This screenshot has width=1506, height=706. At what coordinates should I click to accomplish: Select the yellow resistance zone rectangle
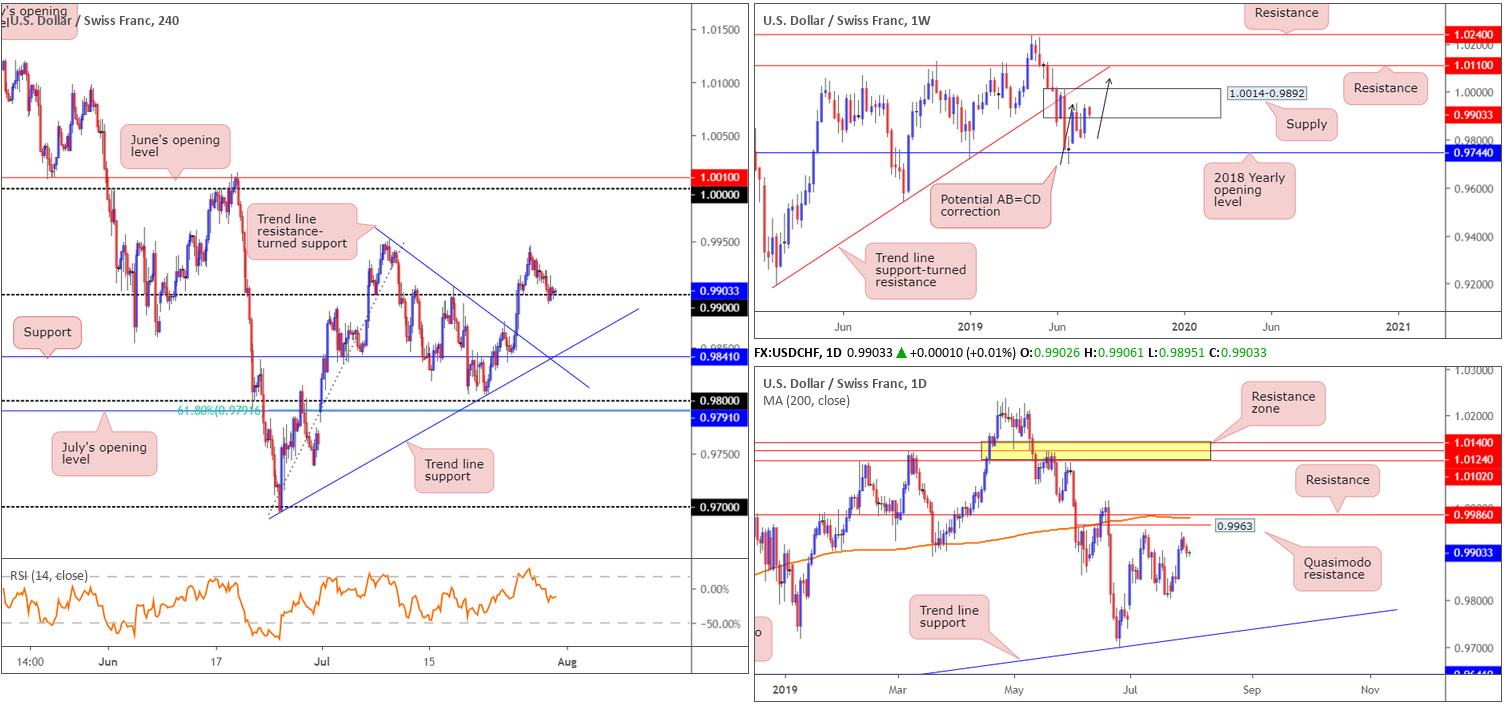tap(1096, 450)
